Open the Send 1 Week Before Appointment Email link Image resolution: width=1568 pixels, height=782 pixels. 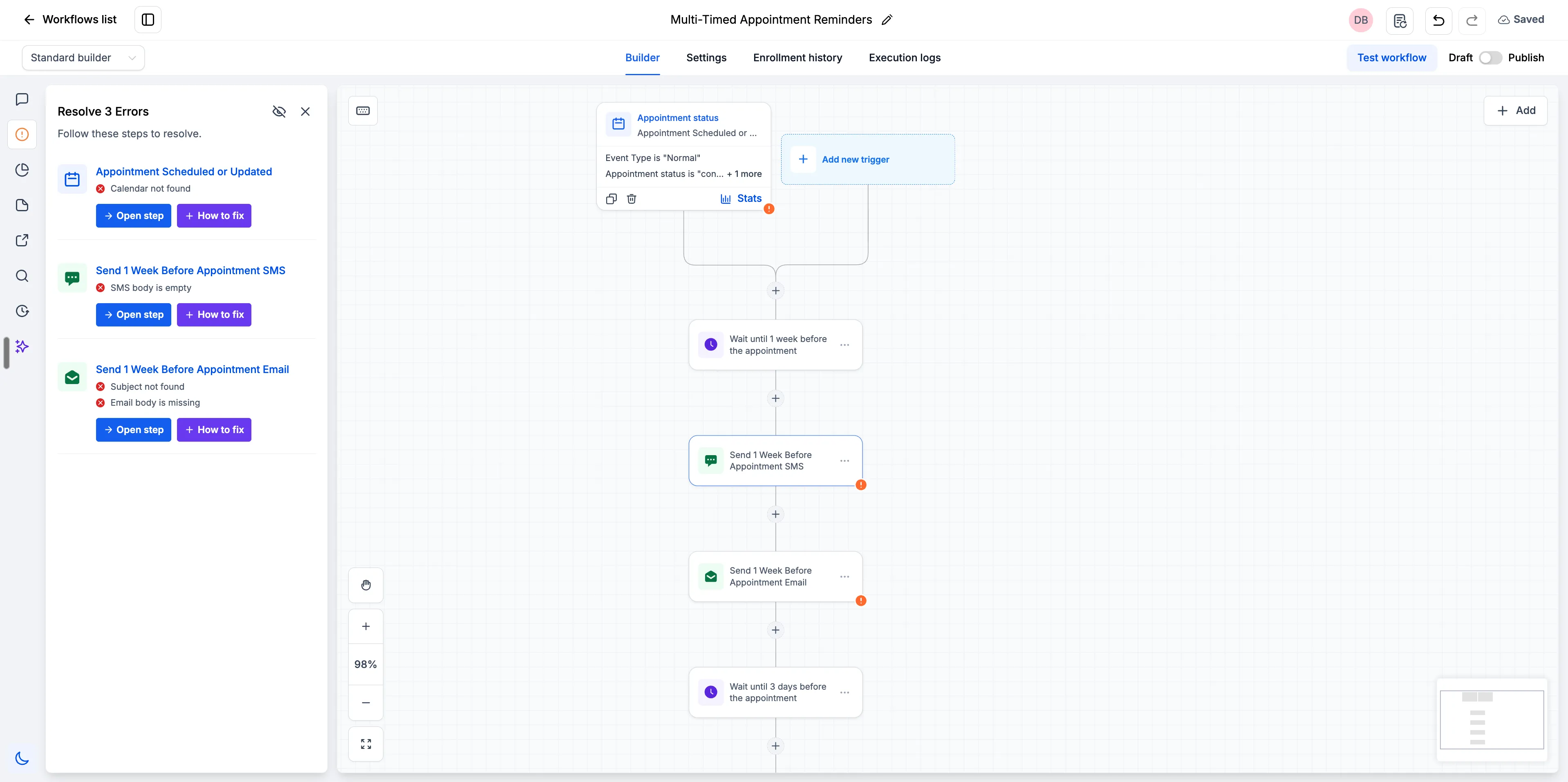point(193,369)
